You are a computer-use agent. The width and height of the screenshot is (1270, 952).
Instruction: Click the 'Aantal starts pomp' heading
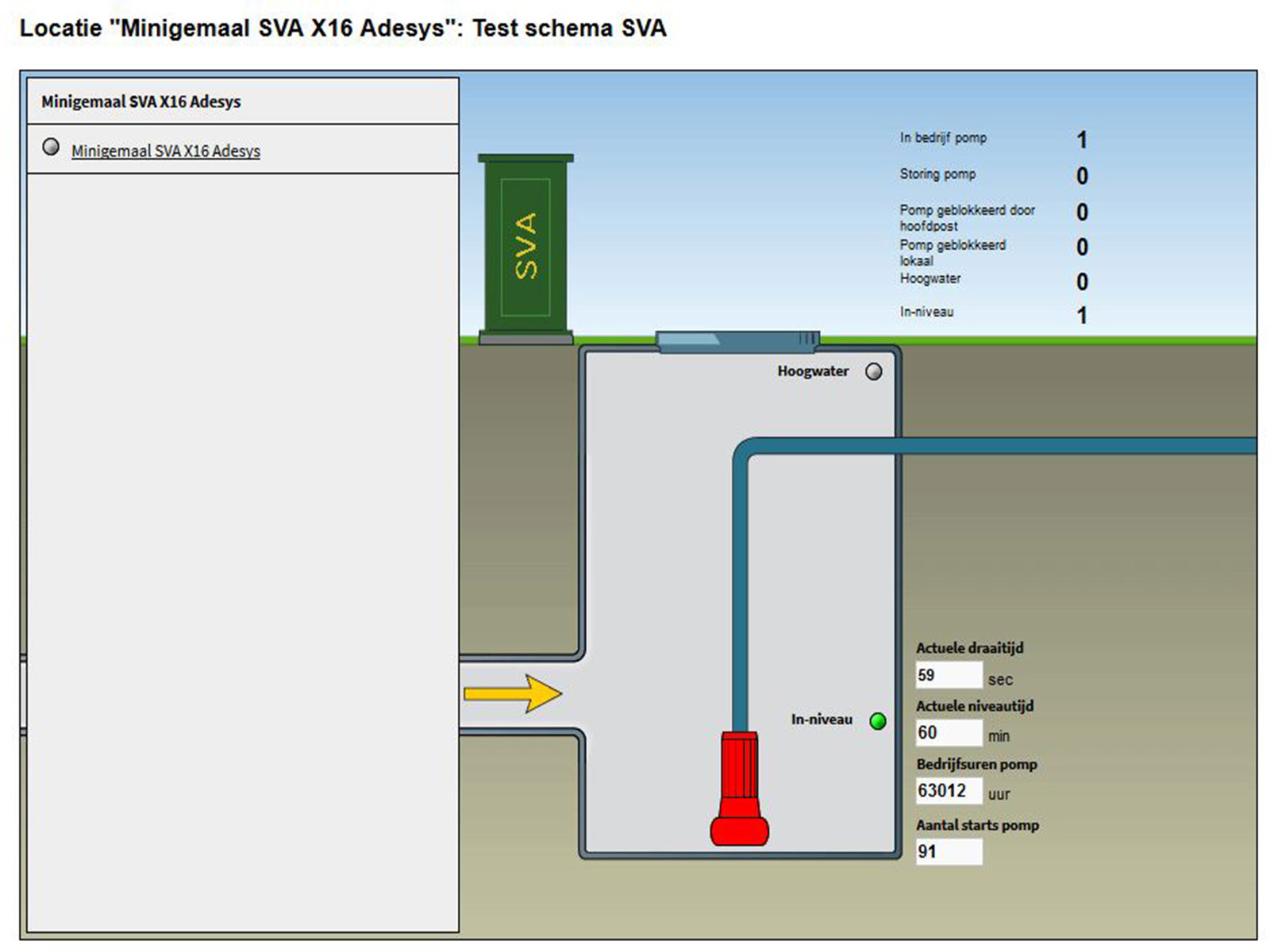pos(977,825)
